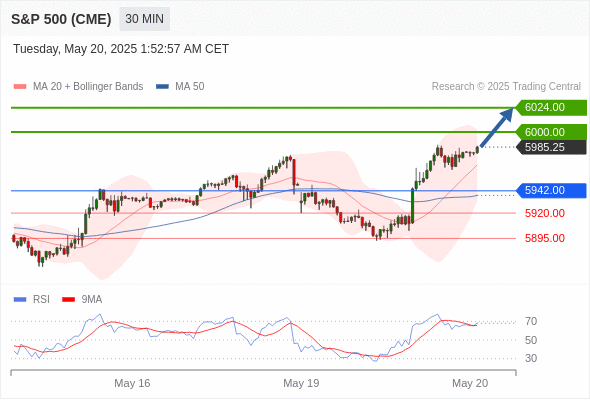Click the May 16 date axis label
Screen dimensions: 590x400
click(x=132, y=383)
